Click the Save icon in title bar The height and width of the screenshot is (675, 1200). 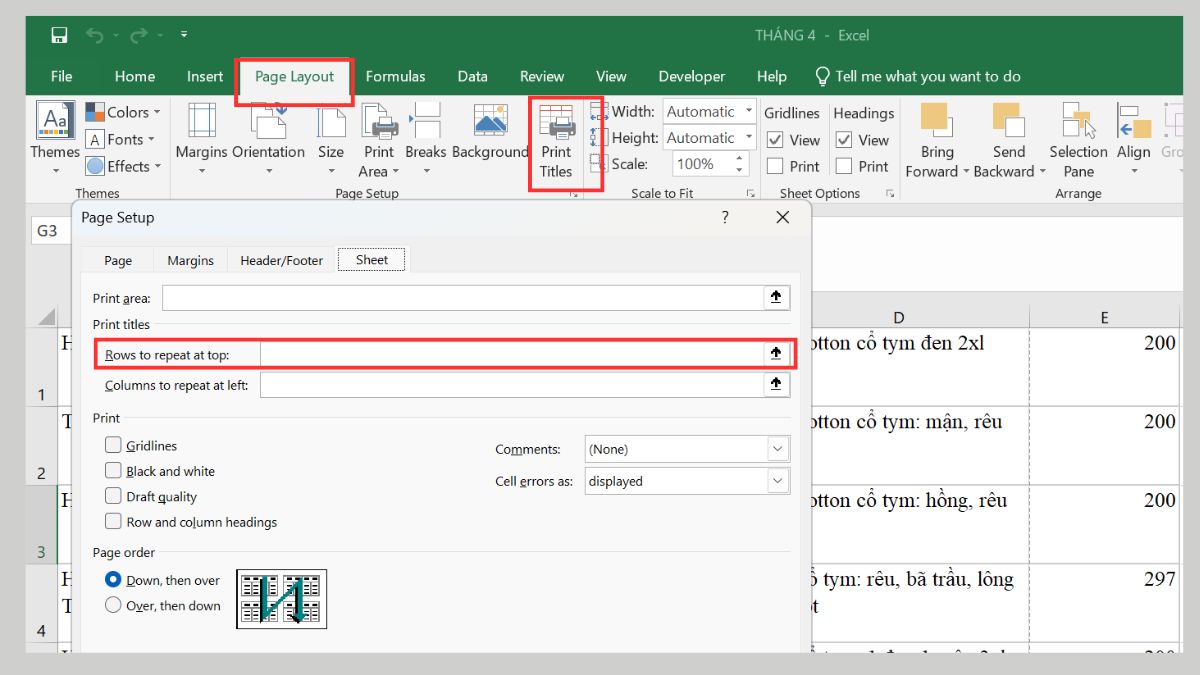60,36
